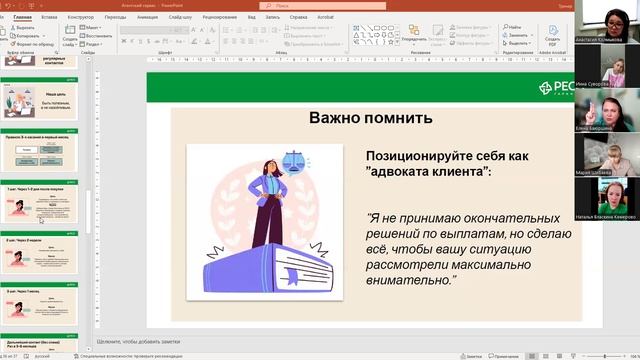
Task: Click the Cut (Вырезать) icon
Action: 13,28
